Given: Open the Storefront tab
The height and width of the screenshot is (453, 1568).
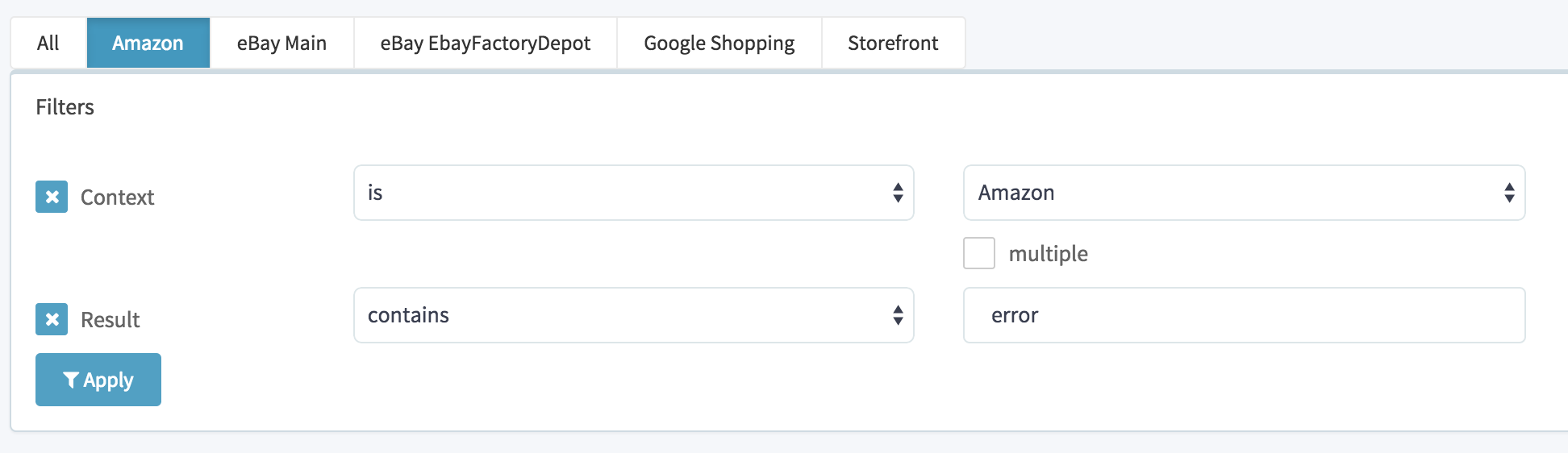Looking at the screenshot, I should (893, 43).
